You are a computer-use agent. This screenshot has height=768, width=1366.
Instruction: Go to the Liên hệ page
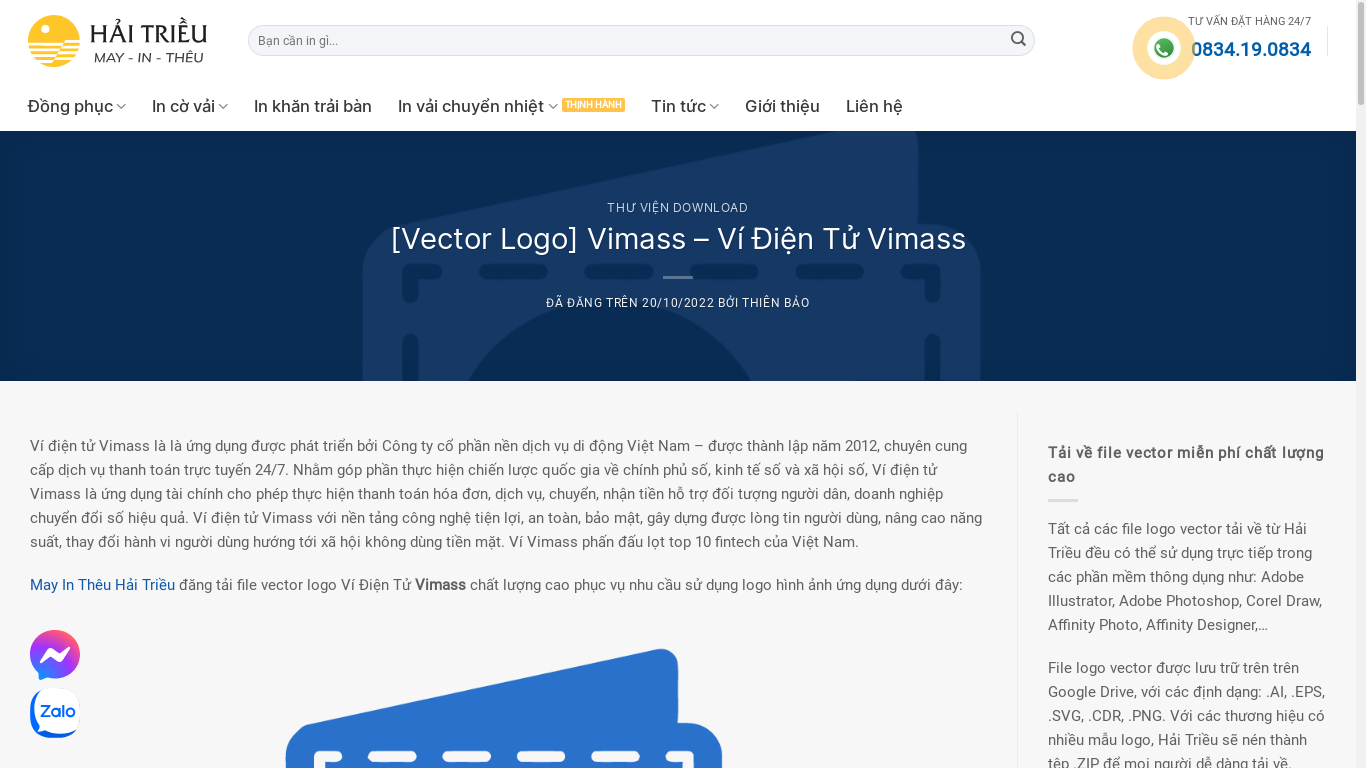click(x=874, y=106)
